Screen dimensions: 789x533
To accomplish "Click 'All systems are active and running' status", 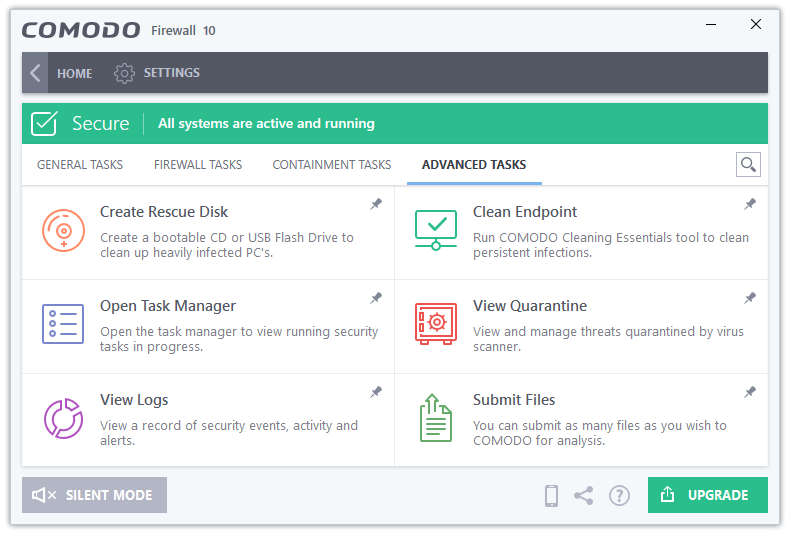I will (266, 123).
